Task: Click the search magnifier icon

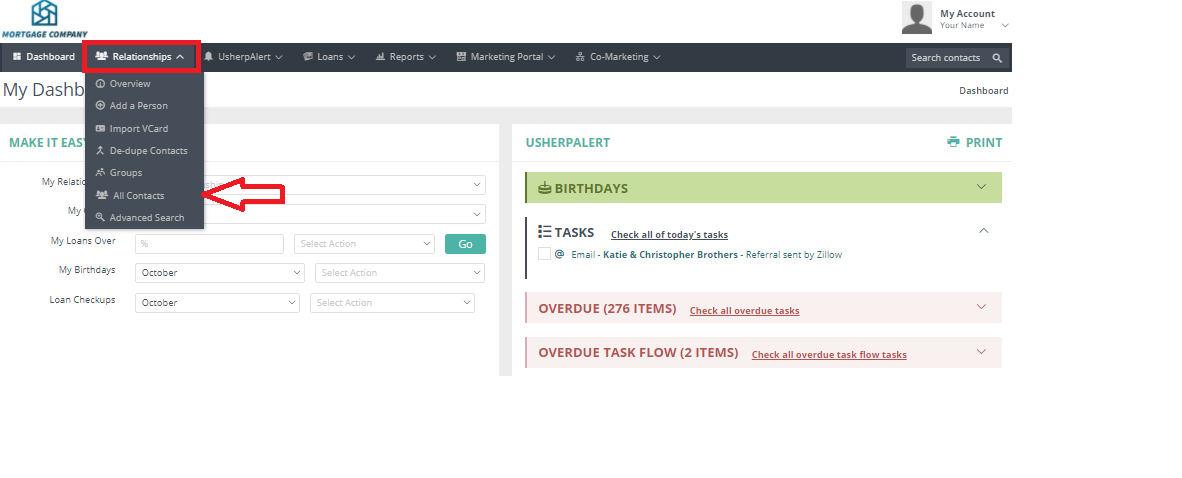Action: click(x=996, y=58)
